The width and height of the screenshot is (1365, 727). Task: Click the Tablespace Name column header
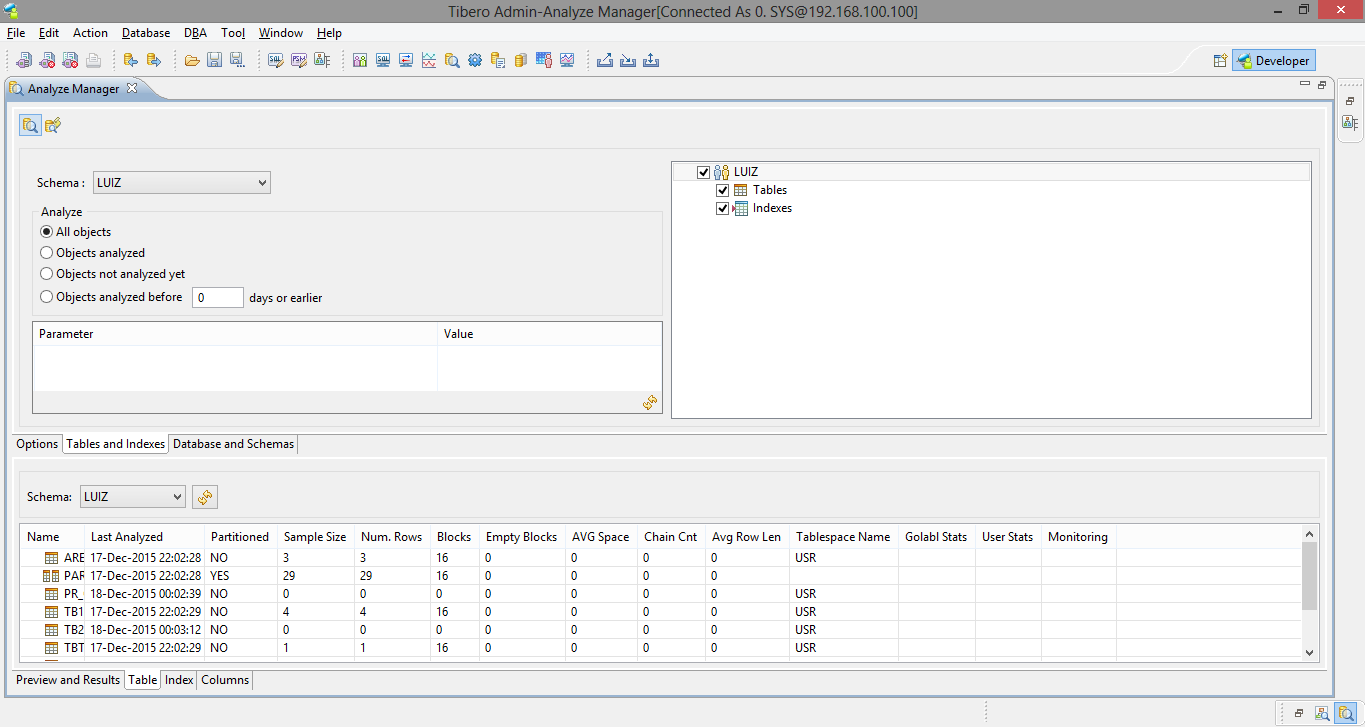pos(844,537)
